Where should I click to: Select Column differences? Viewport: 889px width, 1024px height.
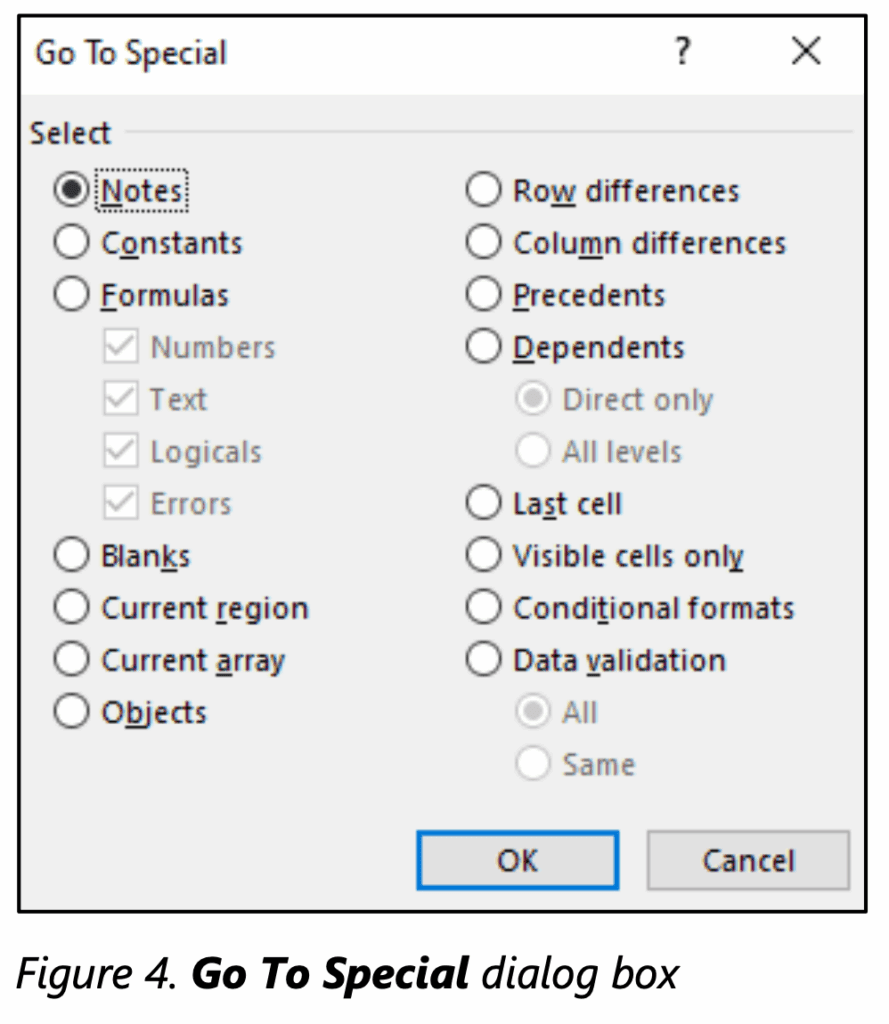click(x=483, y=241)
